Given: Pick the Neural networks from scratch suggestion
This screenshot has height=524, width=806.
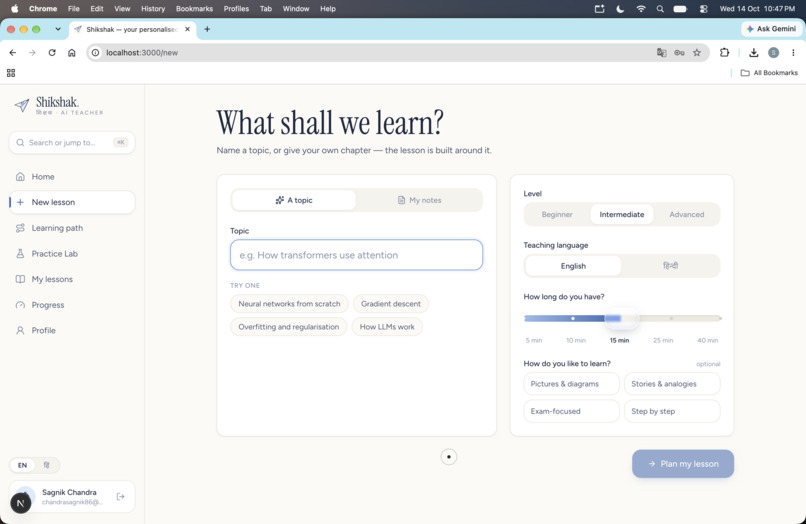Looking at the screenshot, I should coord(289,304).
